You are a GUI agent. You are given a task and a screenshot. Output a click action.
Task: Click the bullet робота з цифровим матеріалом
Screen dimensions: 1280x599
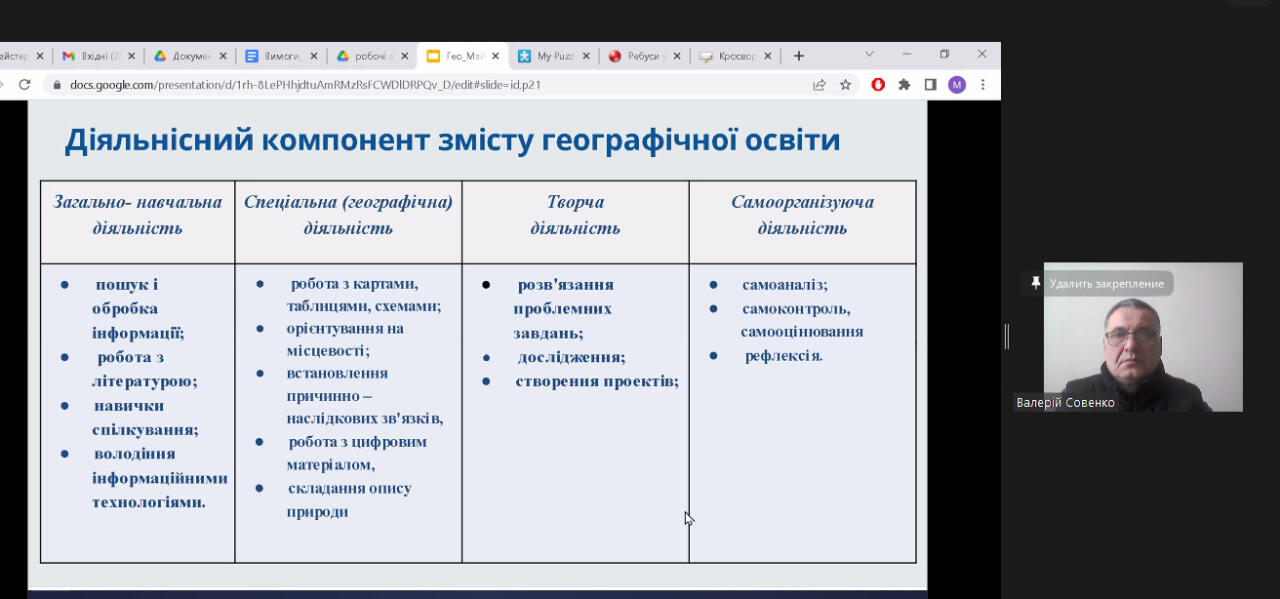click(x=357, y=453)
